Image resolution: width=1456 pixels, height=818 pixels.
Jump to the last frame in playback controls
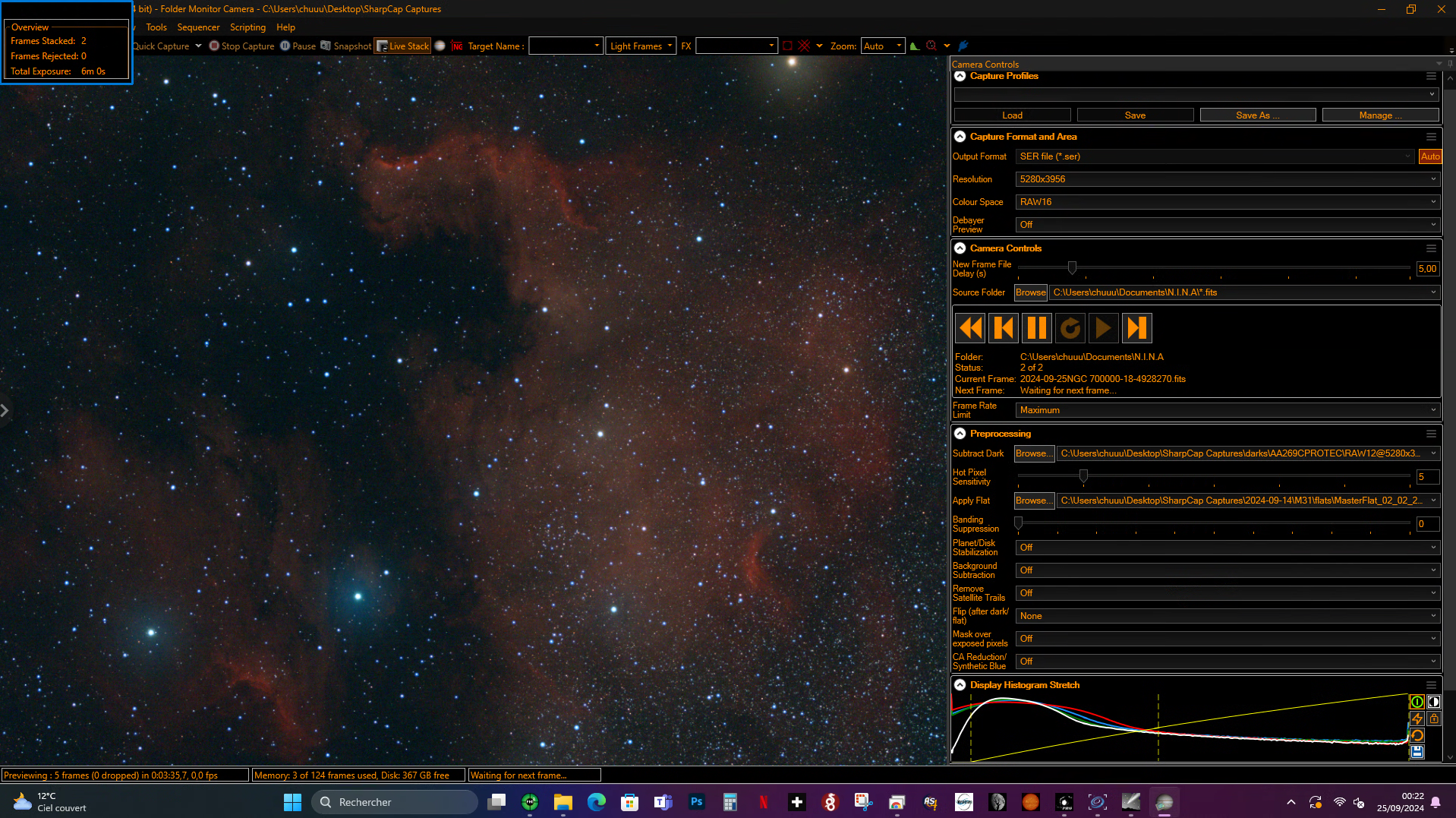click(1136, 328)
